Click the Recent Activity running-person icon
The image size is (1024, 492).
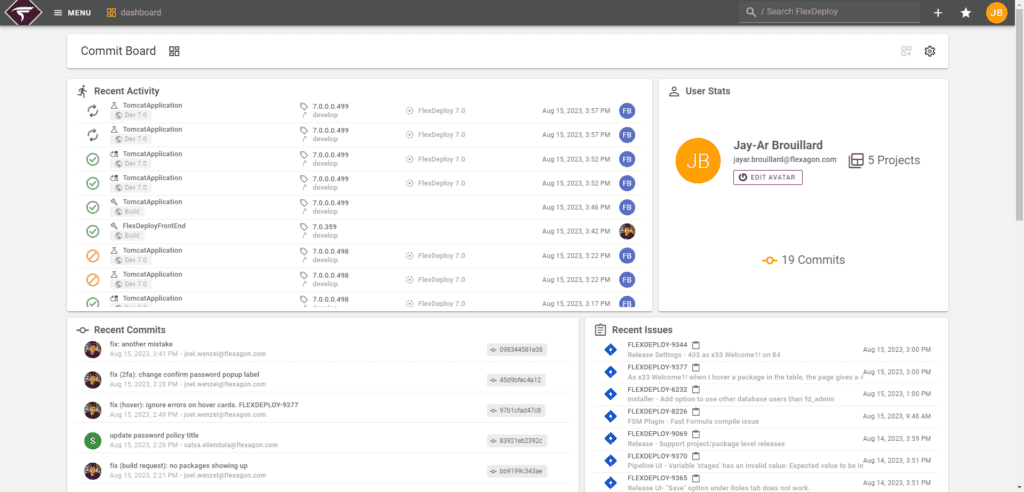click(82, 91)
